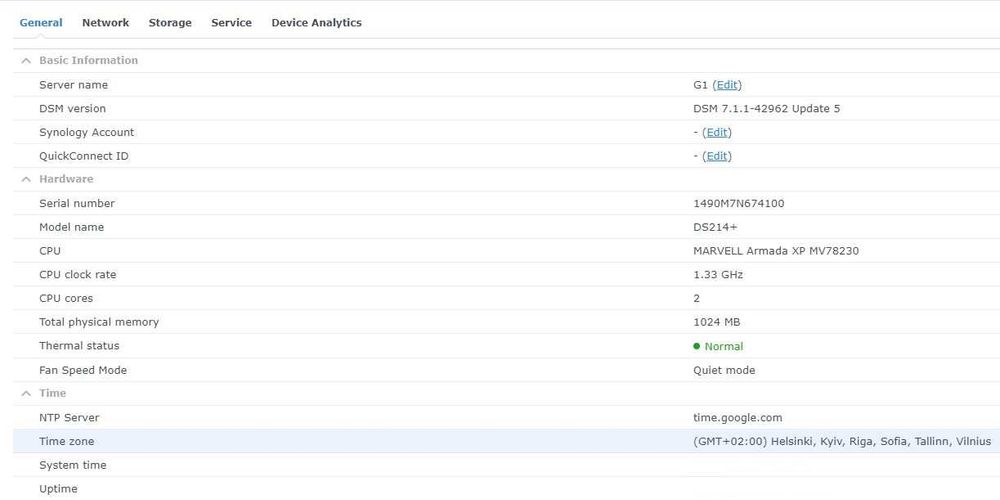Click the GMT+02:00 Helsinki time zone value
Viewport: 1000px width, 500px height.
point(842,441)
